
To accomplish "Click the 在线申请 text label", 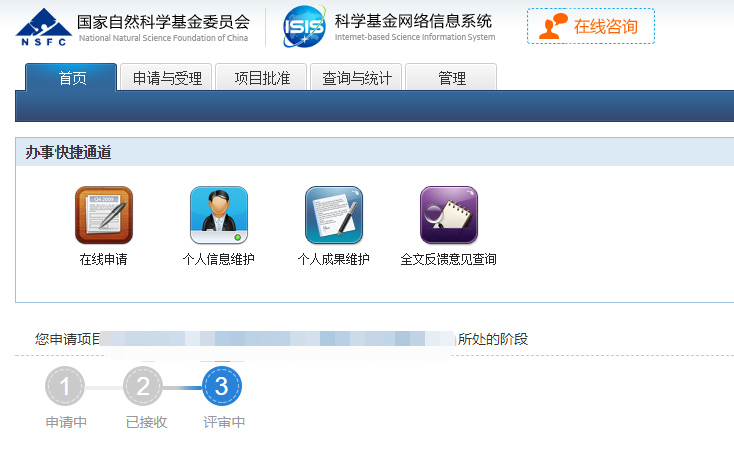I will [103, 260].
